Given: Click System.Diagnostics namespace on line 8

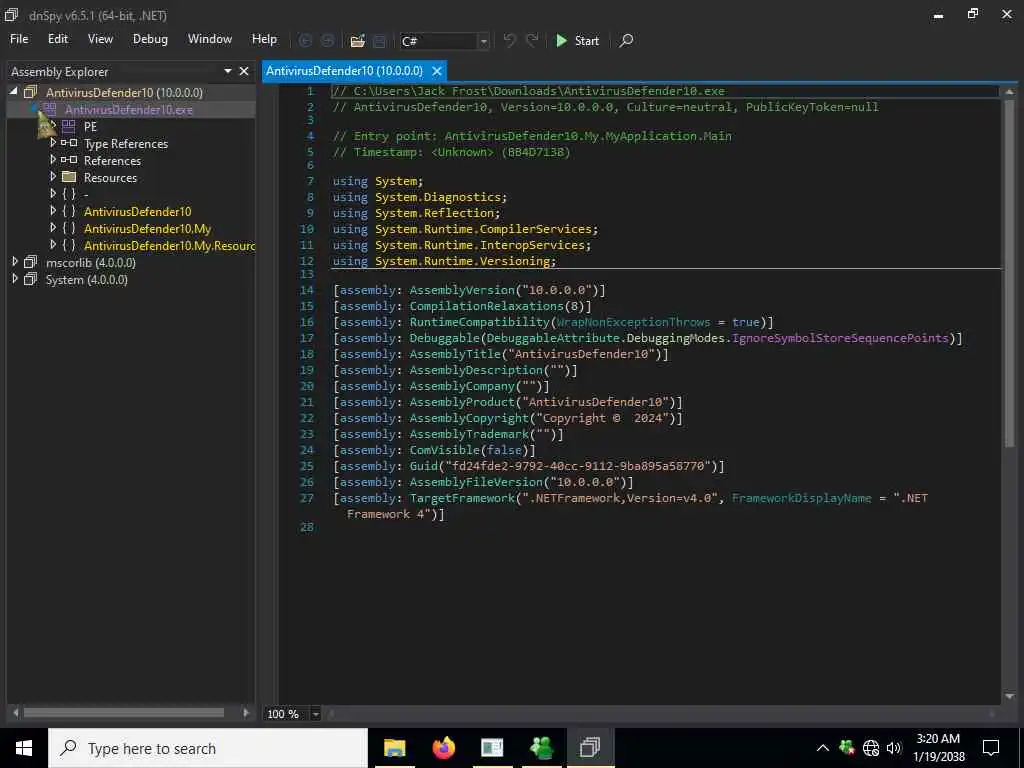Looking at the screenshot, I should (x=438, y=197).
